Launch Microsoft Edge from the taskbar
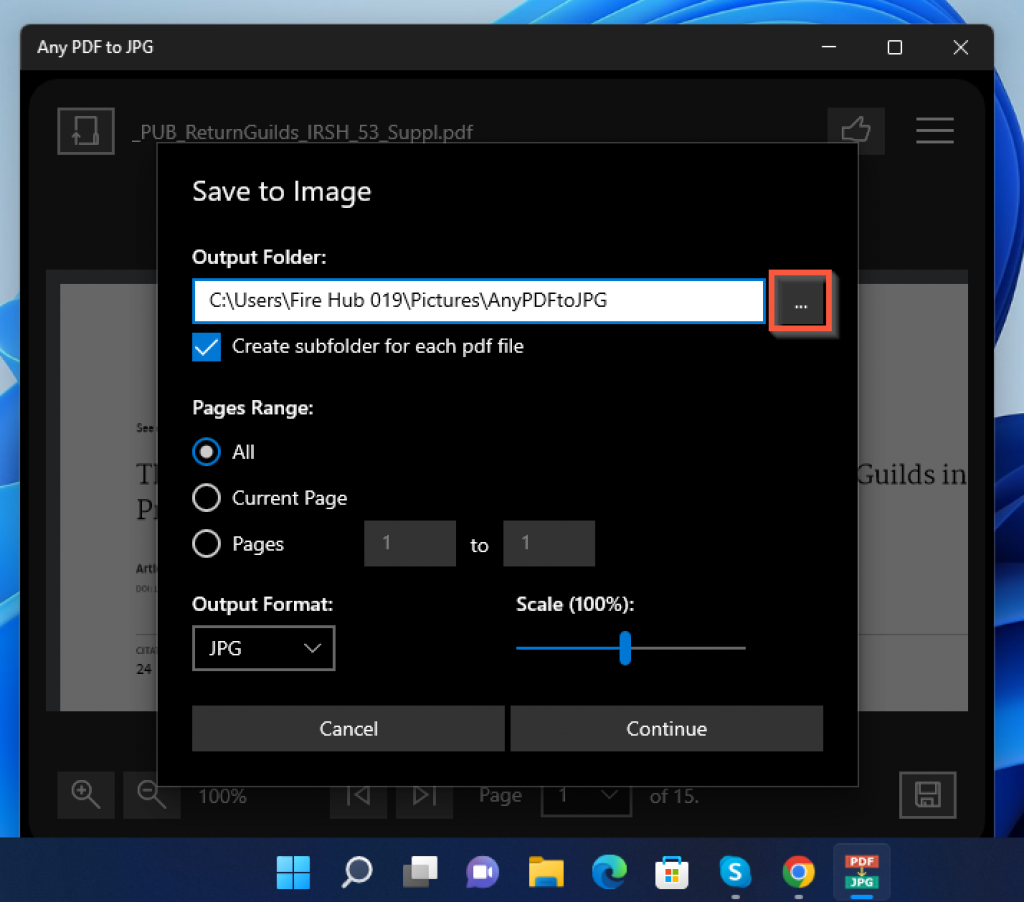1024x902 pixels. pyautogui.click(x=609, y=872)
